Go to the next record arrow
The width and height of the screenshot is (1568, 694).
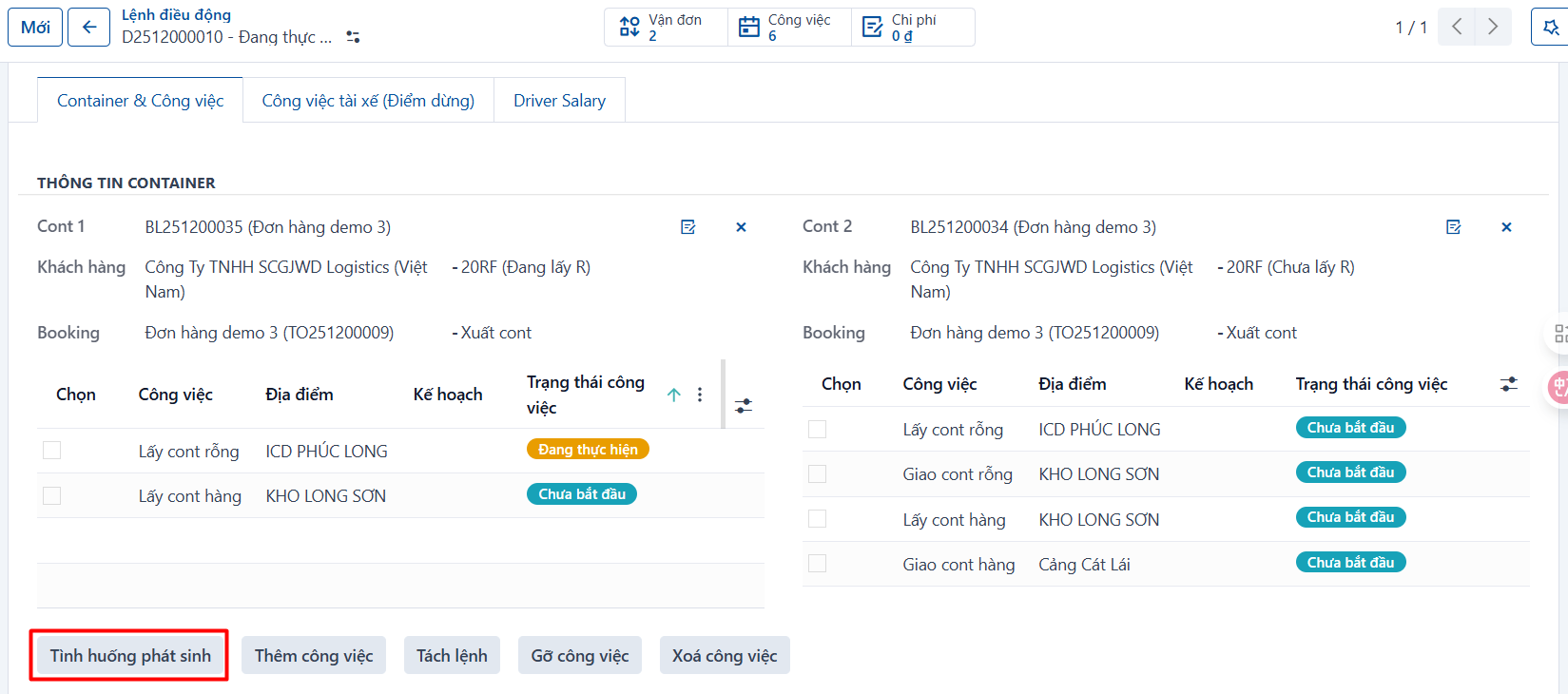[x=1493, y=27]
